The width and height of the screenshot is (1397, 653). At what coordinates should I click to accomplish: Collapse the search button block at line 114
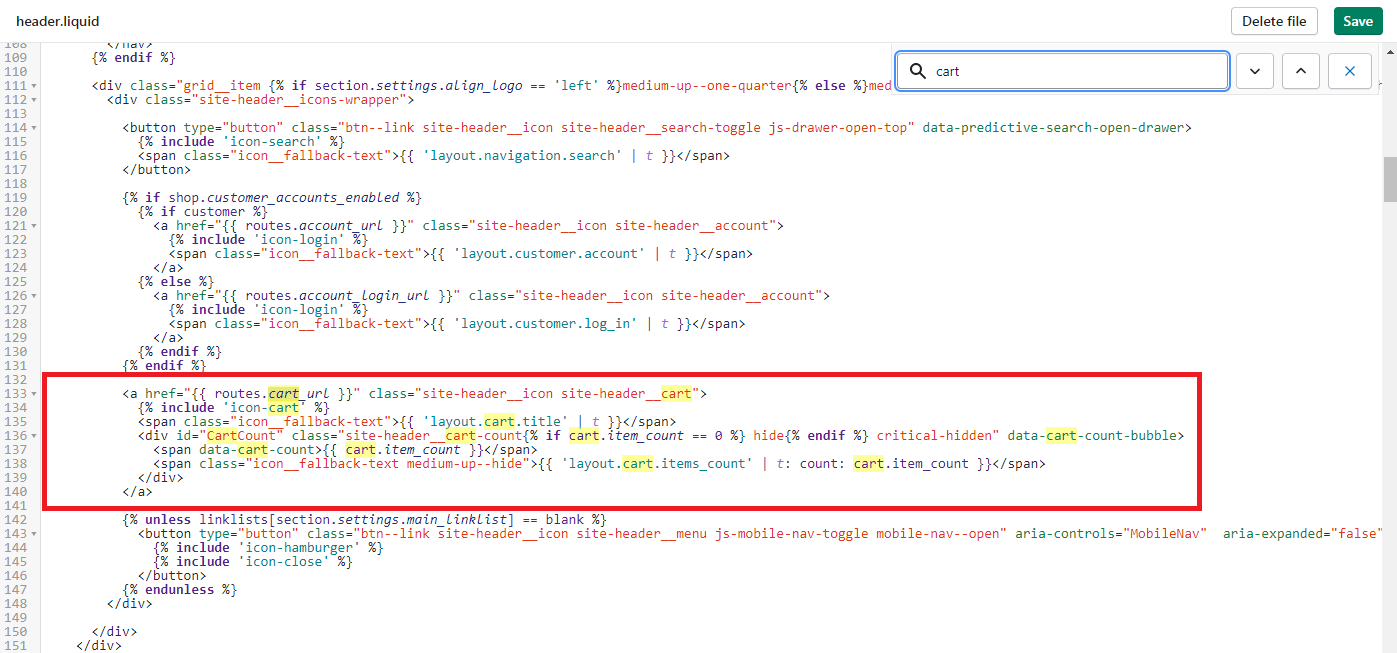[34, 128]
